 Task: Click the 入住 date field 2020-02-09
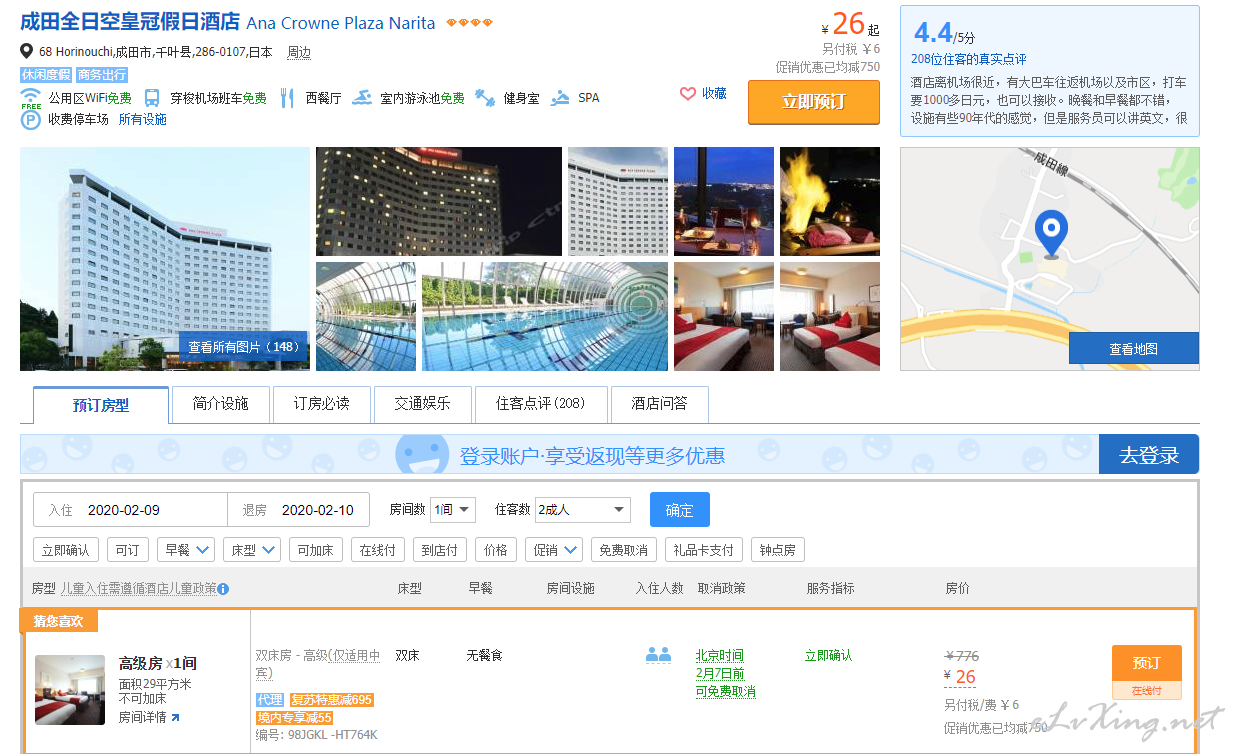(130, 510)
